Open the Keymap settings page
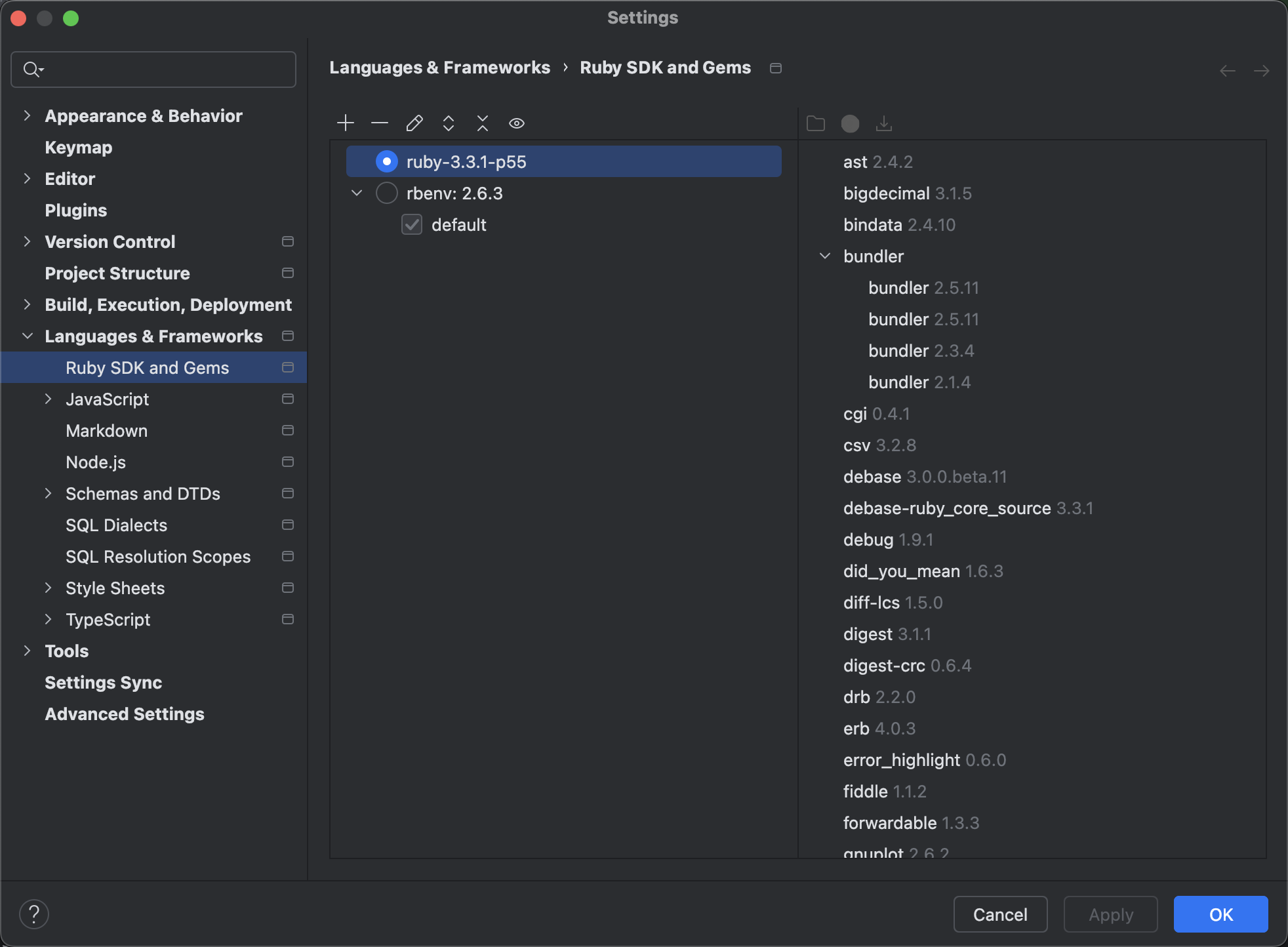Viewport: 1288px width, 947px height. coord(79,148)
